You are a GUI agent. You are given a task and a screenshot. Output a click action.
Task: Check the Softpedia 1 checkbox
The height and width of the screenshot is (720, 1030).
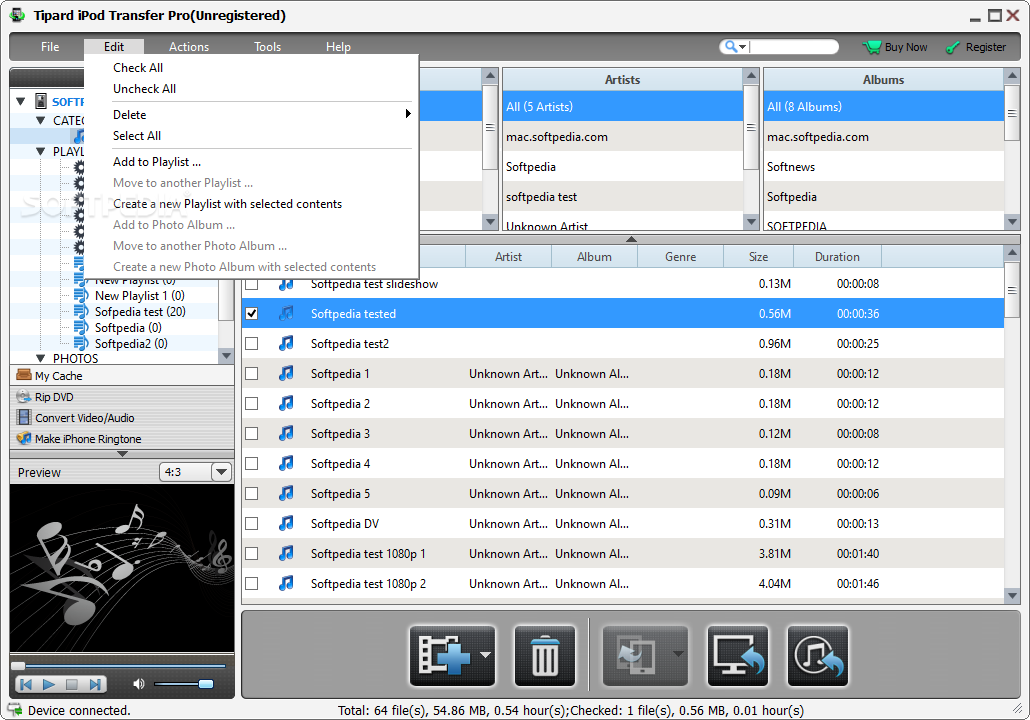pyautogui.click(x=252, y=374)
